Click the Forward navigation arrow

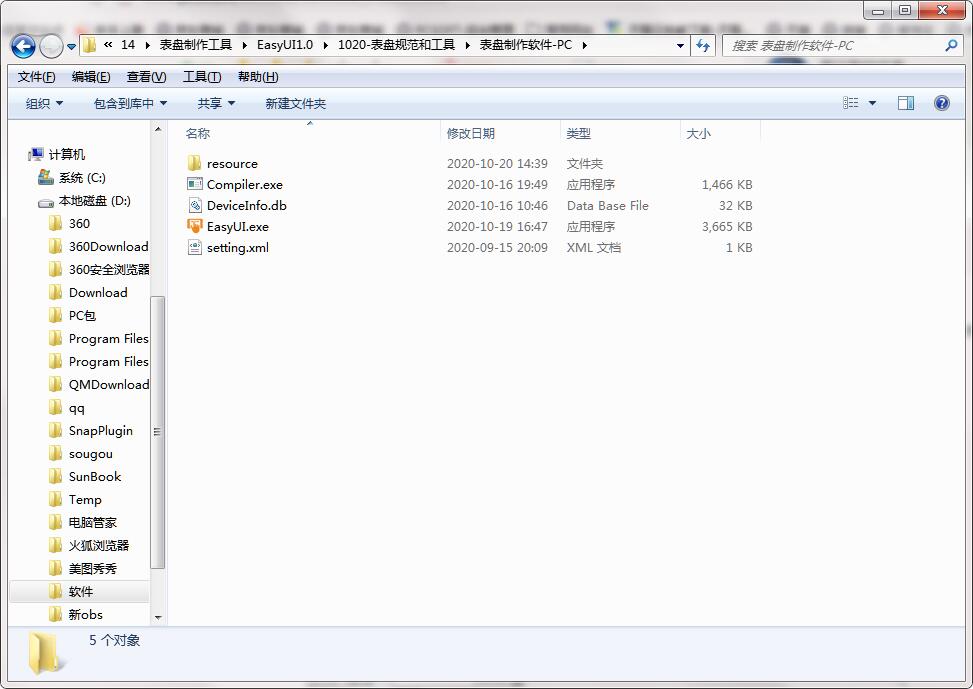coord(50,46)
